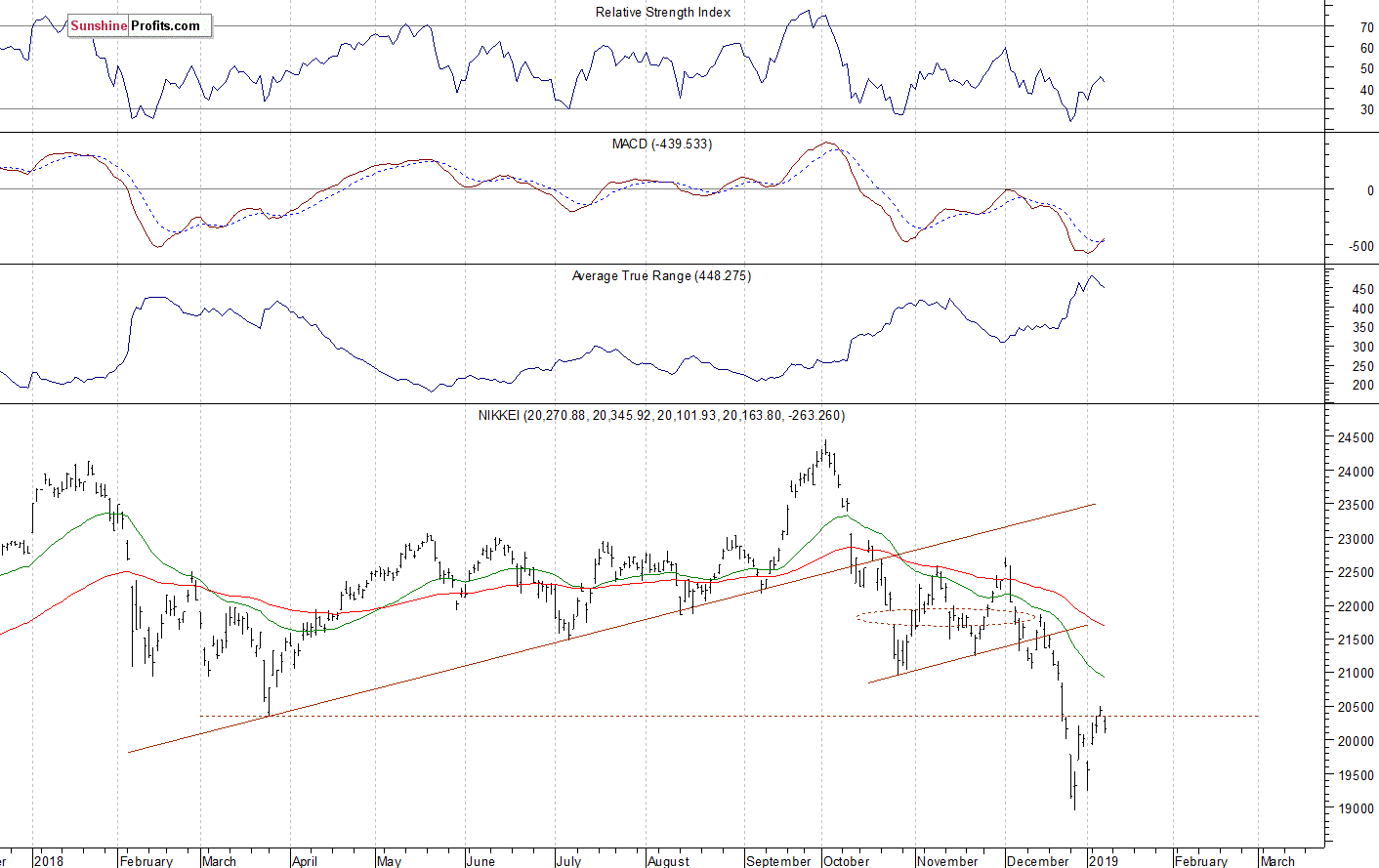Image resolution: width=1379 pixels, height=868 pixels.
Task: Click the RSI 50 scale value
Action: click(x=1367, y=68)
